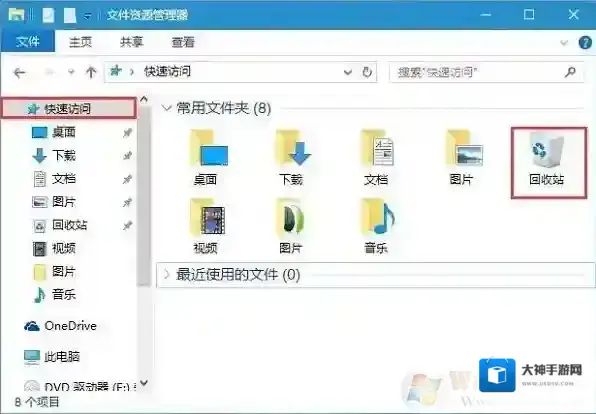
Task: Click the New folder icon in title bar
Action: (x=70, y=15)
